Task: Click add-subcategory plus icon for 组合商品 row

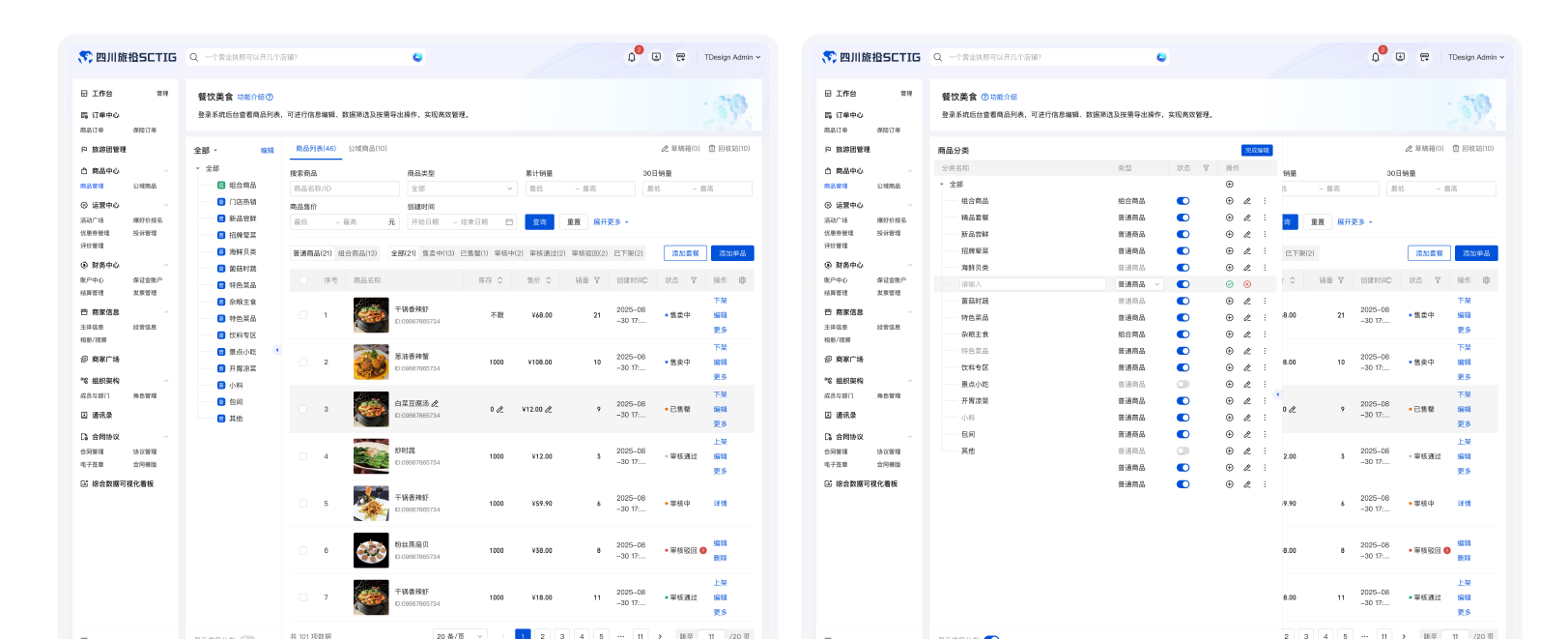Action: coord(1229,201)
